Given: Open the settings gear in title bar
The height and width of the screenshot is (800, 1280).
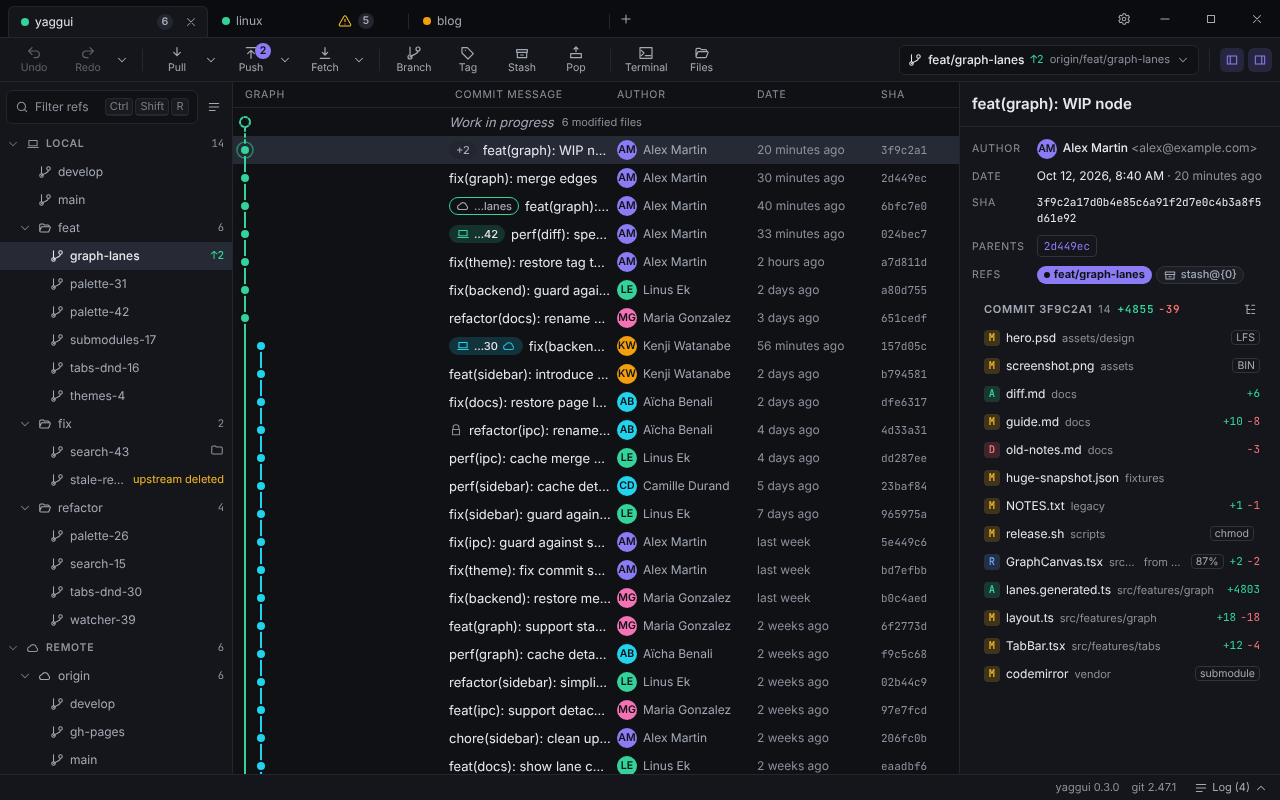Looking at the screenshot, I should [1124, 19].
